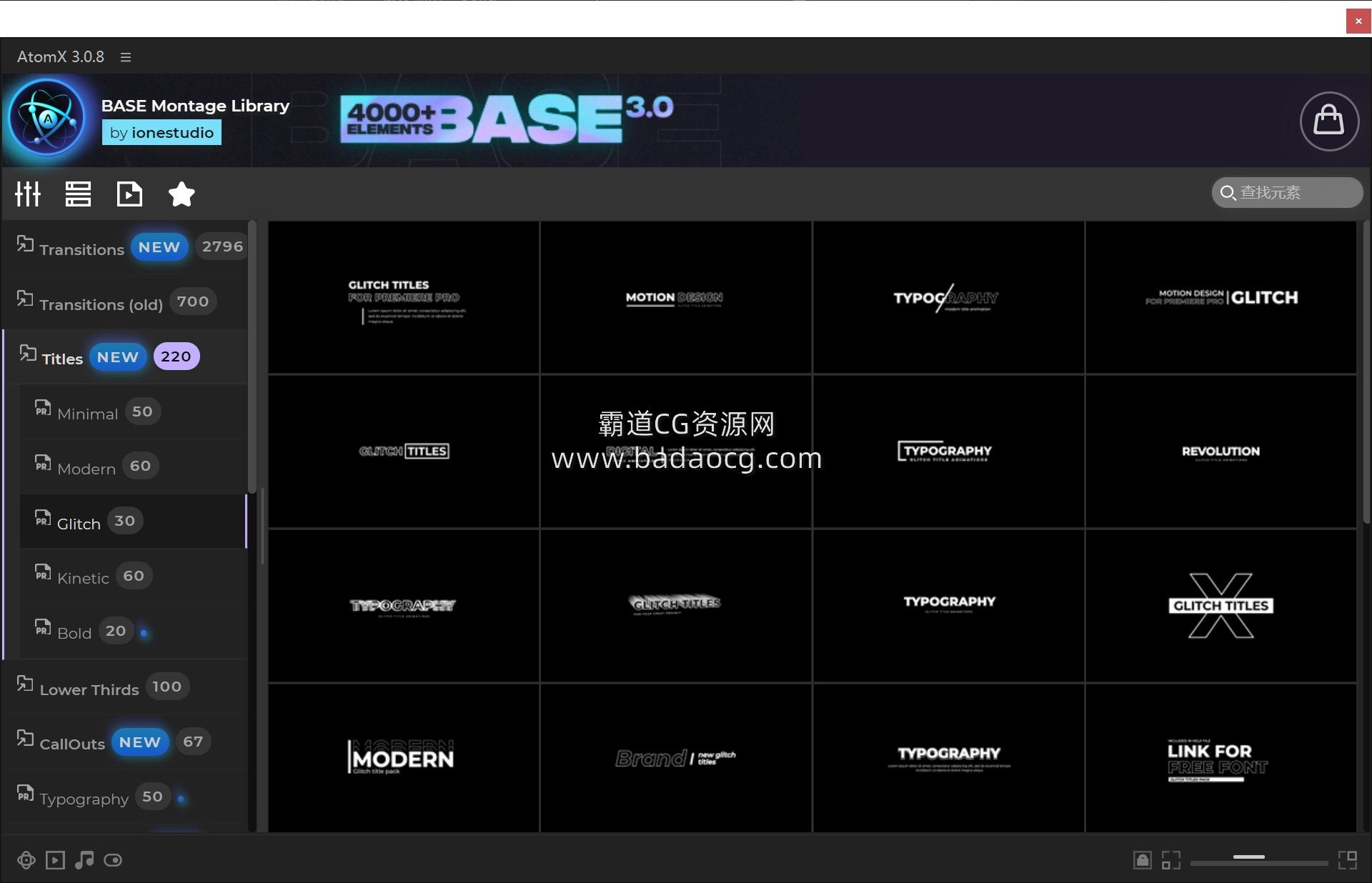Click the small thumbnails size icon
This screenshot has height=883, width=1372.
[1170, 860]
